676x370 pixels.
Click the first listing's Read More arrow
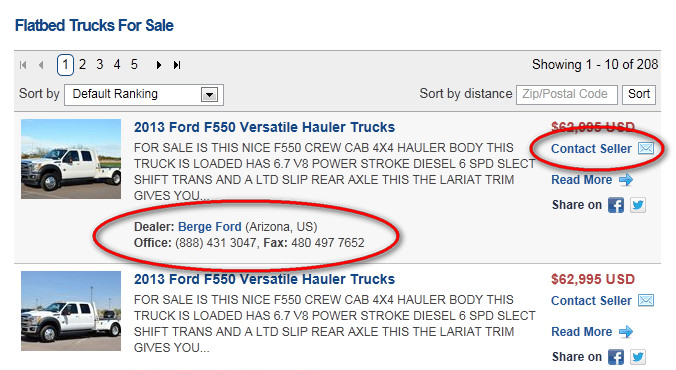(x=626, y=180)
